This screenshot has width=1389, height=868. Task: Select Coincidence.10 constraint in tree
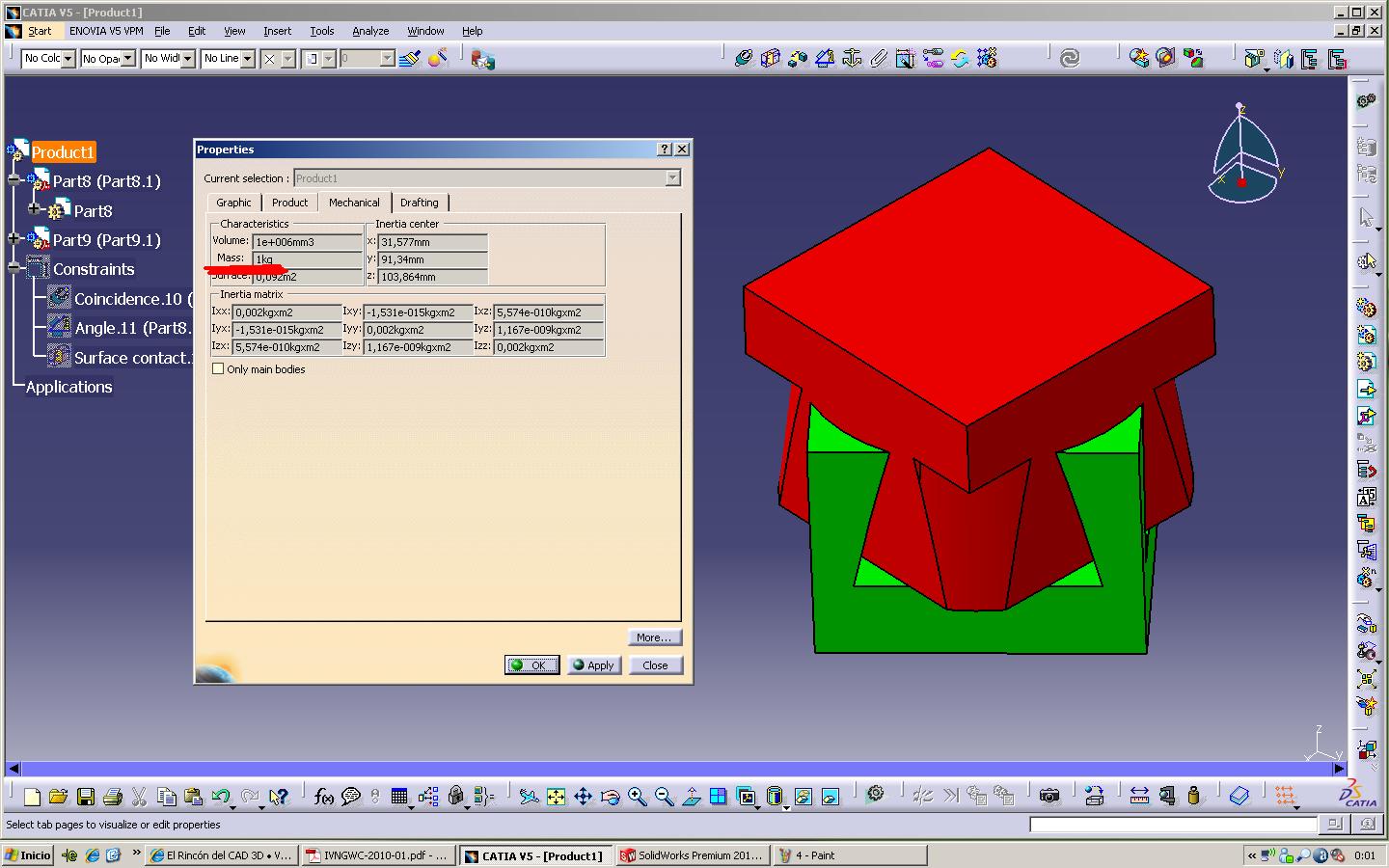click(x=122, y=299)
